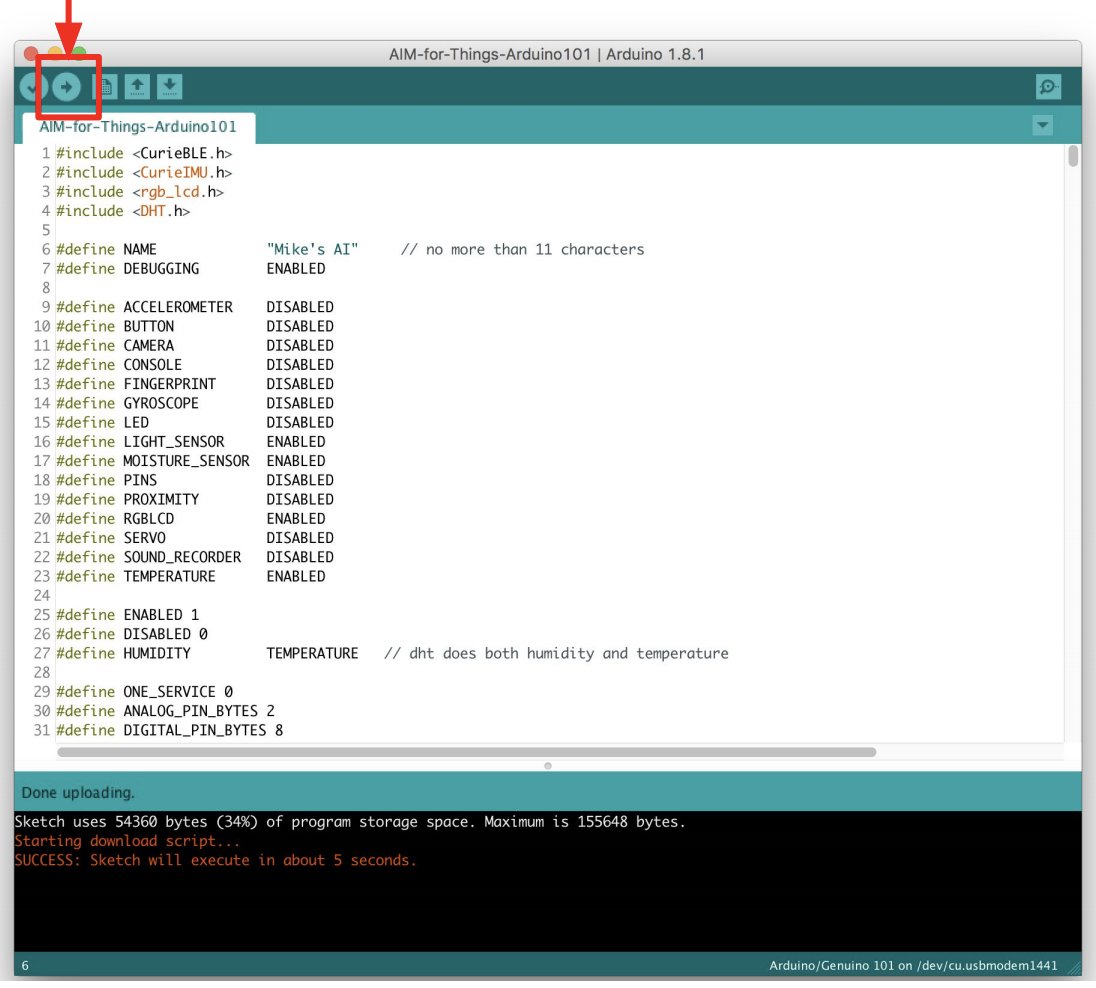Click ENABLED value next to MOISTURE_SENSOR

296,461
